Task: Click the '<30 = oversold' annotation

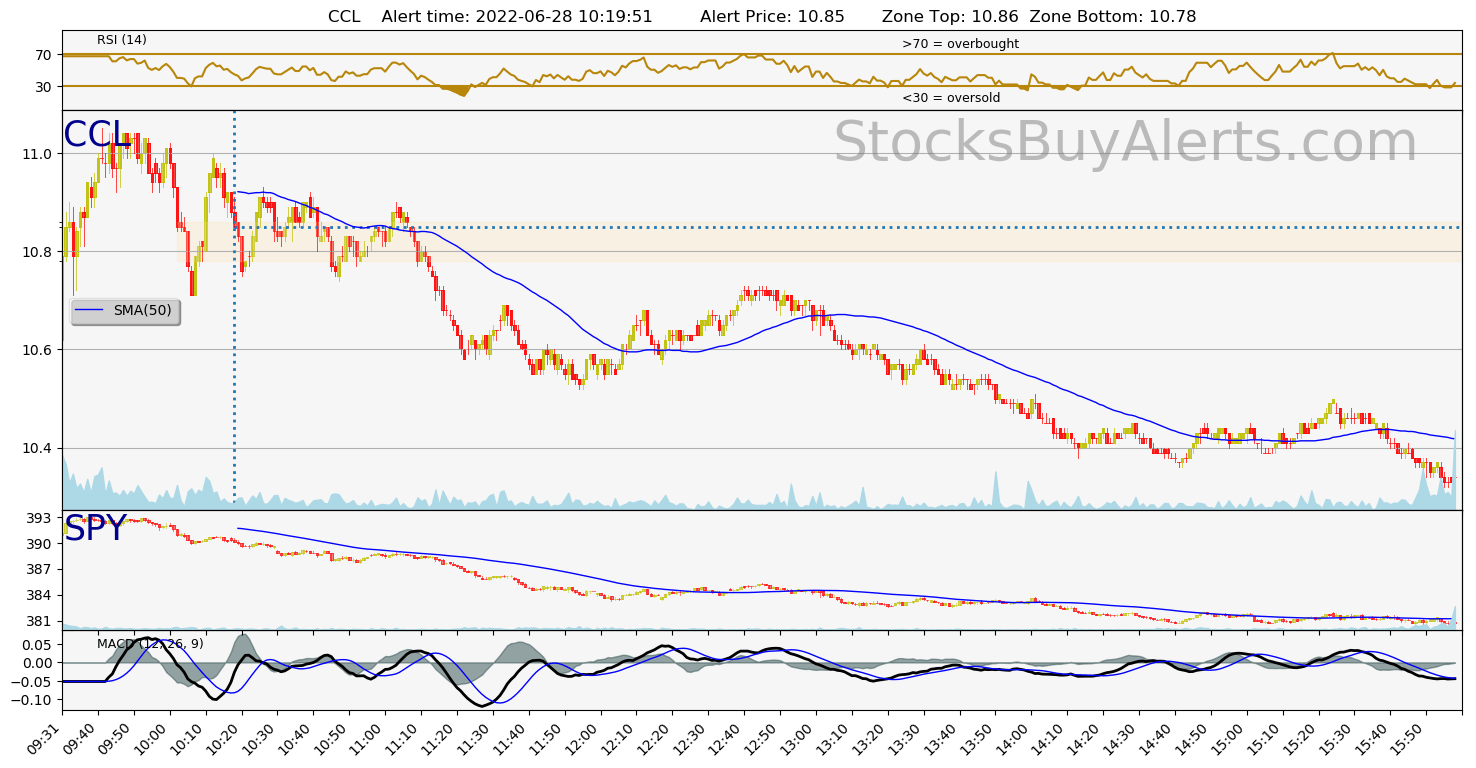Action: pyautogui.click(x=951, y=97)
